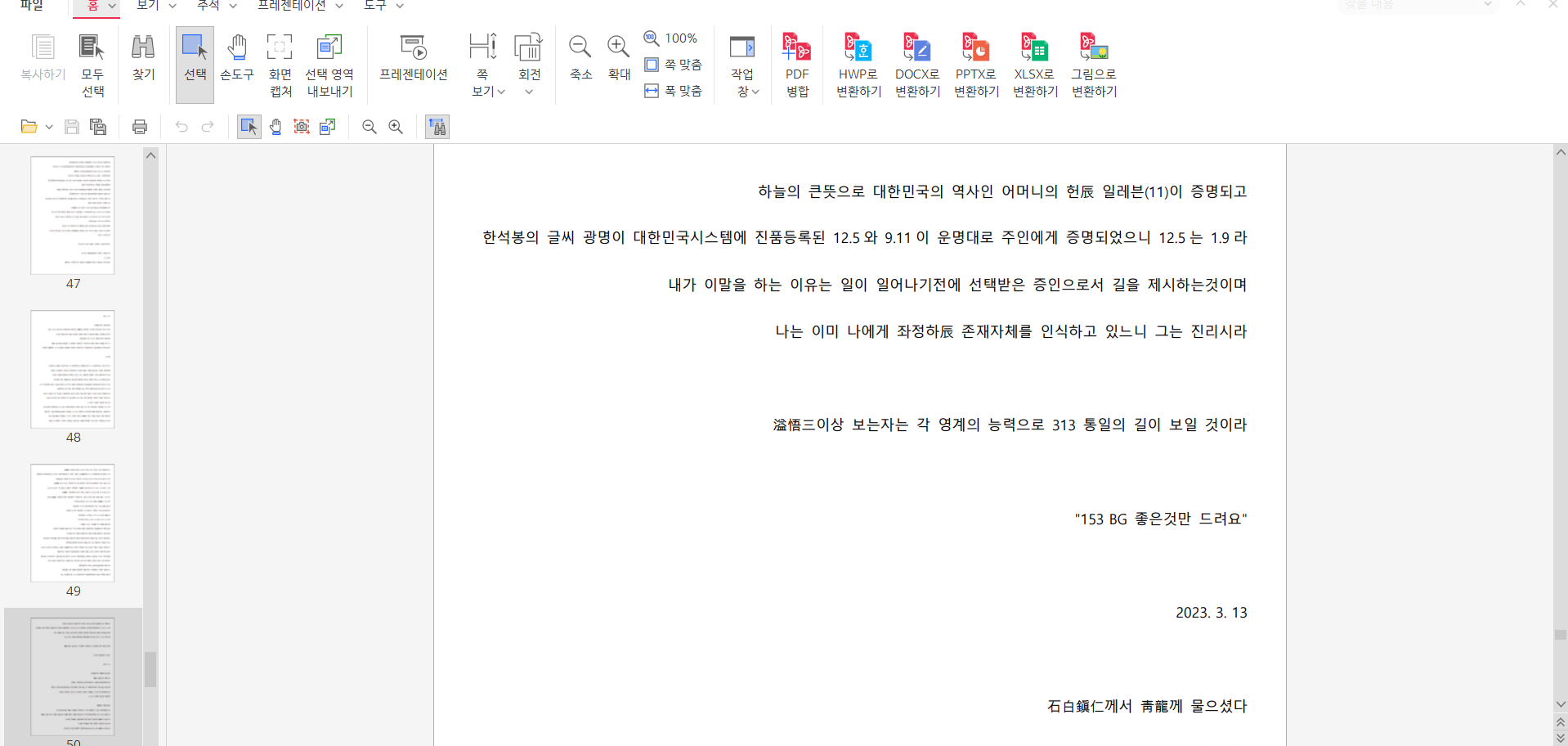Click the 확대 zoom in button
This screenshot has height=746, width=1568.
619,58
